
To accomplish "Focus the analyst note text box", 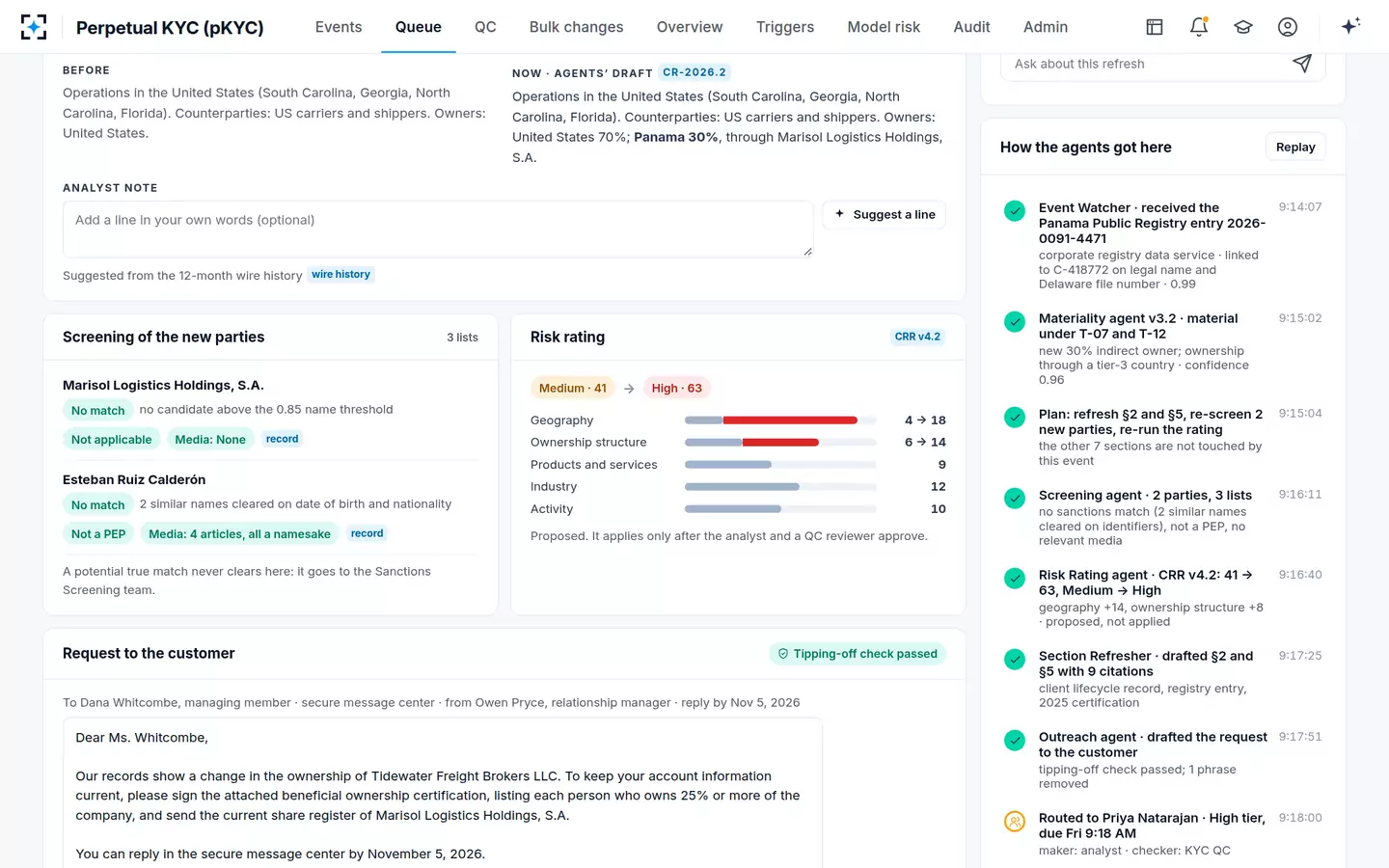I will tap(438, 229).
